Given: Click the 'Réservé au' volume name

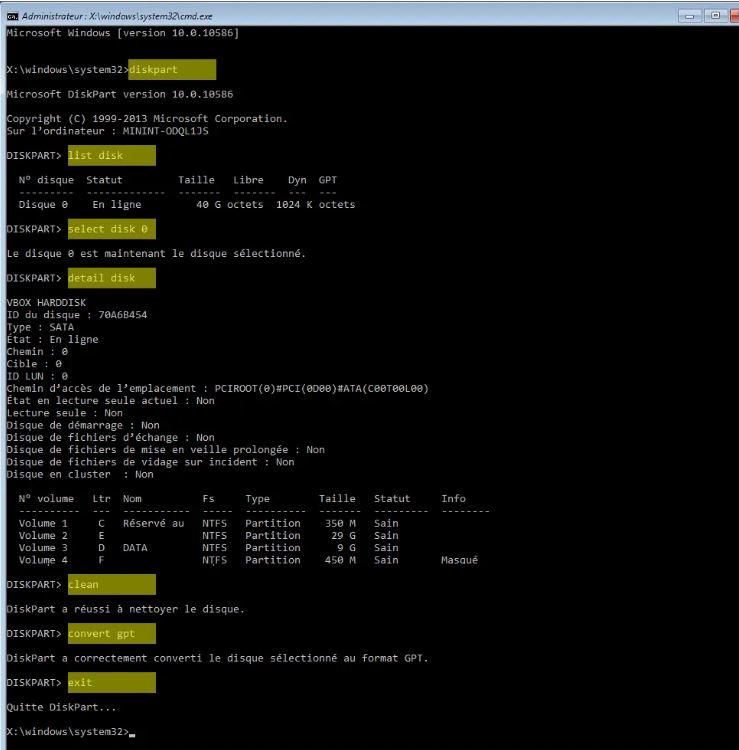Looking at the screenshot, I should [x=154, y=523].
